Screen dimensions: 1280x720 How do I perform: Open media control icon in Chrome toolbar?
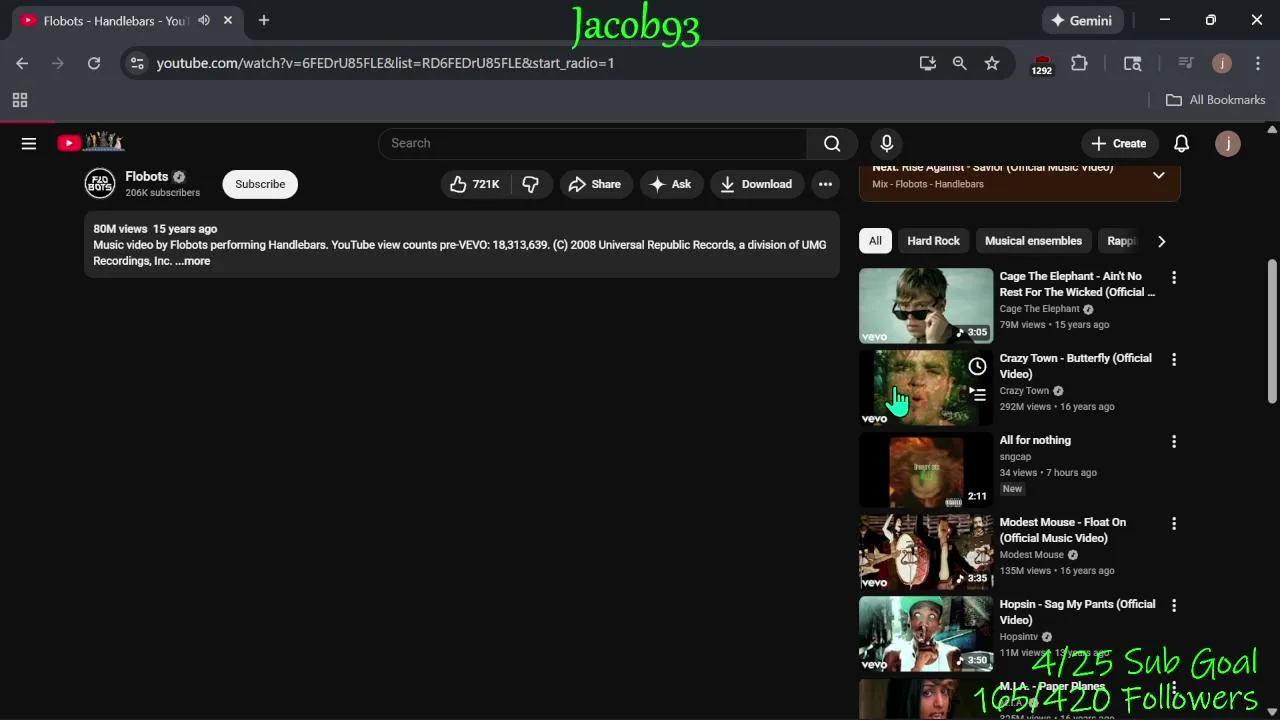[x=1186, y=63]
